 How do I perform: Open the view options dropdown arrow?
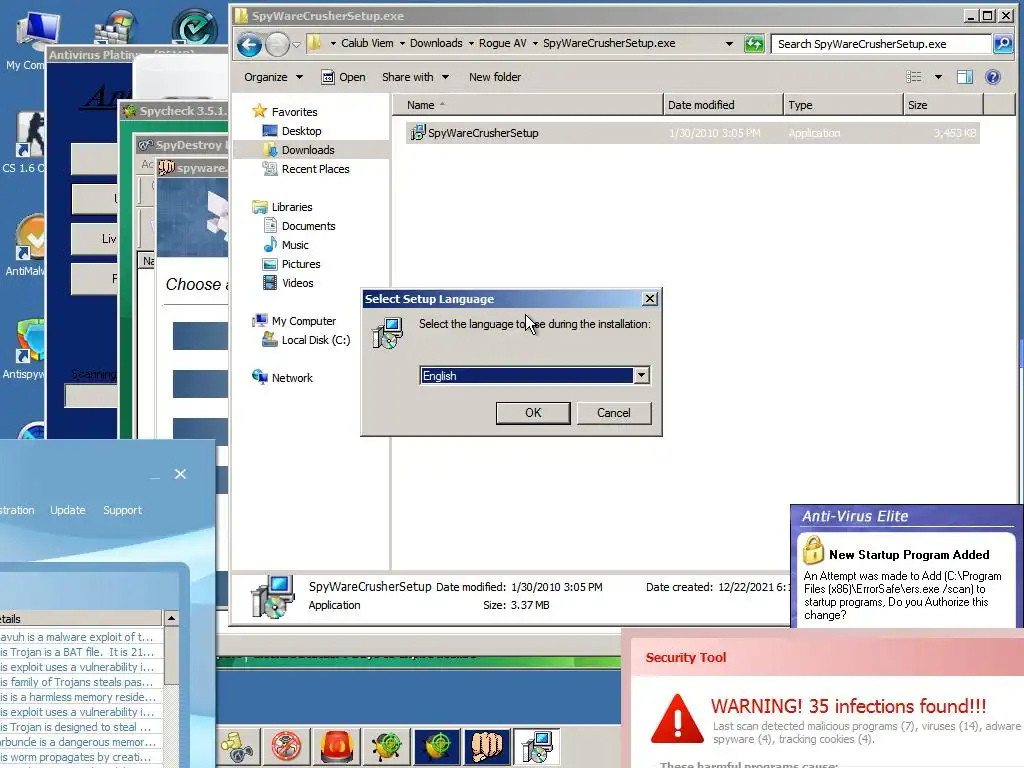click(x=938, y=77)
